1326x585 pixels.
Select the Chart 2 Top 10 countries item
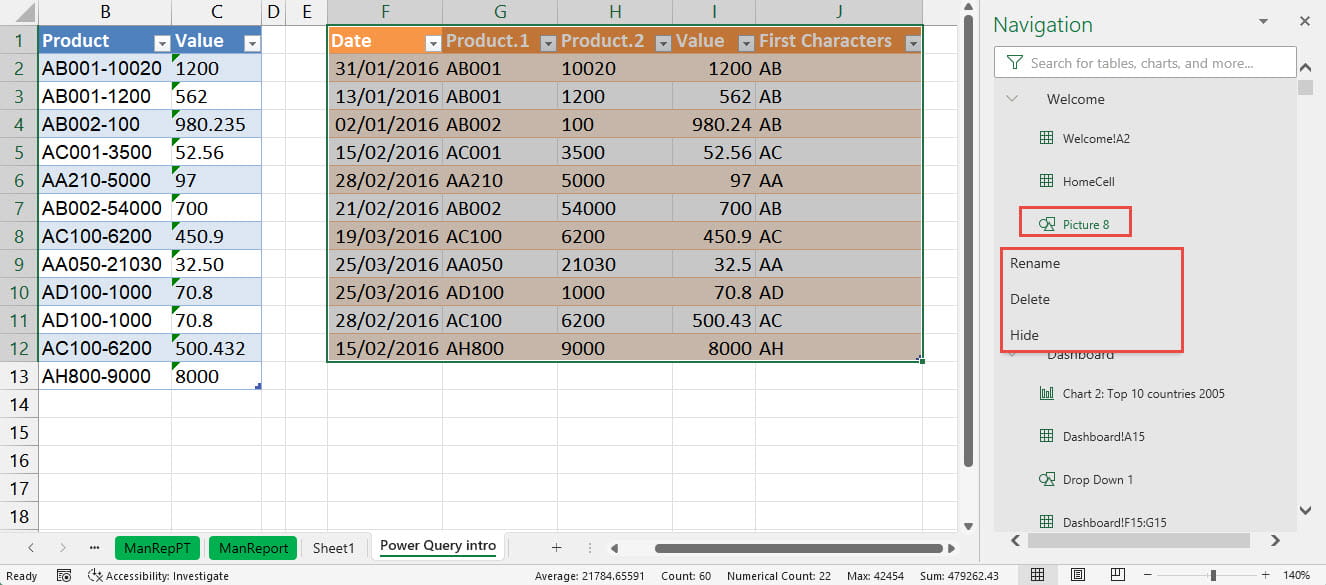(x=1143, y=393)
